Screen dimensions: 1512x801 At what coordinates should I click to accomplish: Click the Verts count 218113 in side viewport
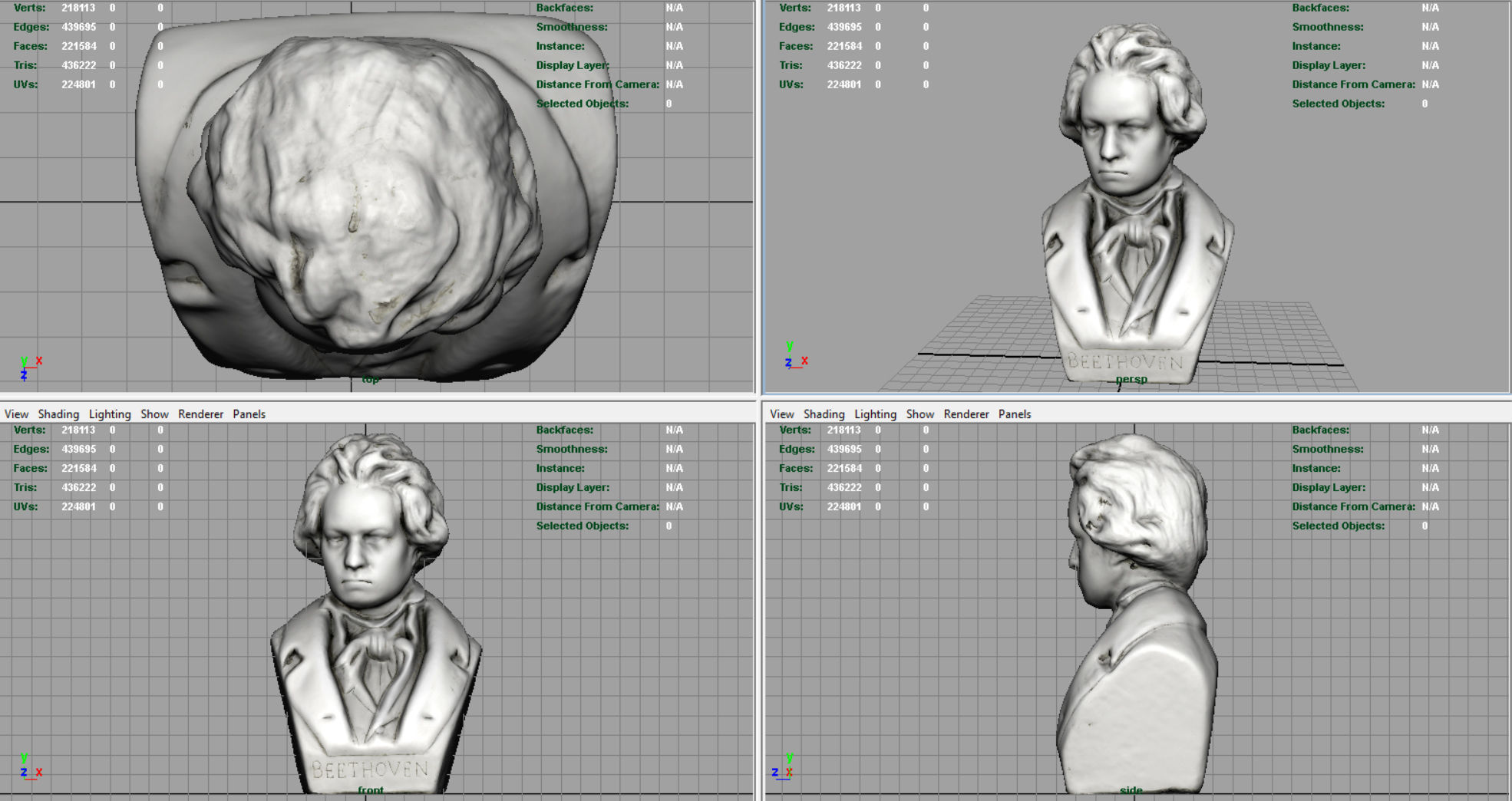[844, 430]
